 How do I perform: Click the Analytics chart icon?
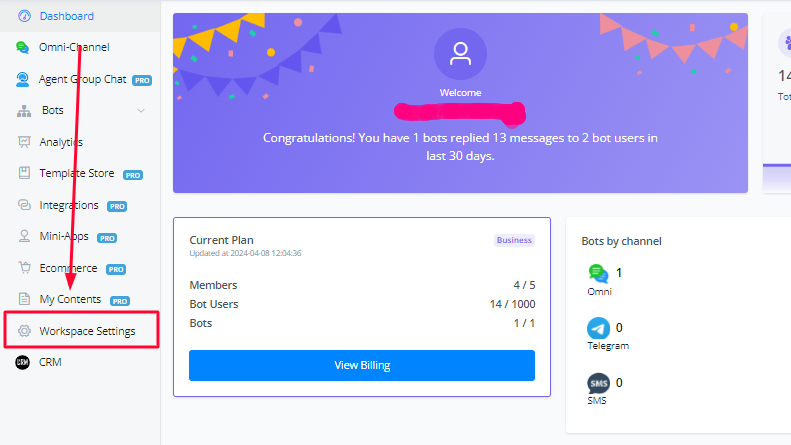[24, 142]
